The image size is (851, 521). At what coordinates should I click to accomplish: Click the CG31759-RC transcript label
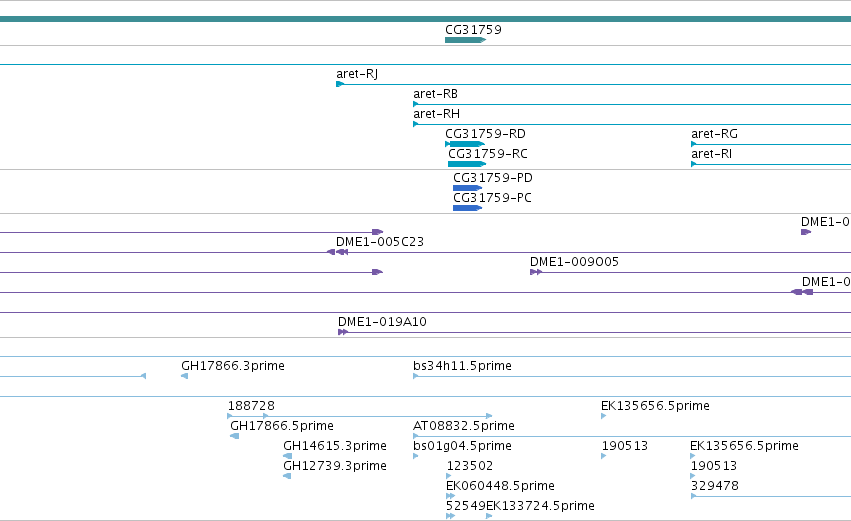coord(487,154)
